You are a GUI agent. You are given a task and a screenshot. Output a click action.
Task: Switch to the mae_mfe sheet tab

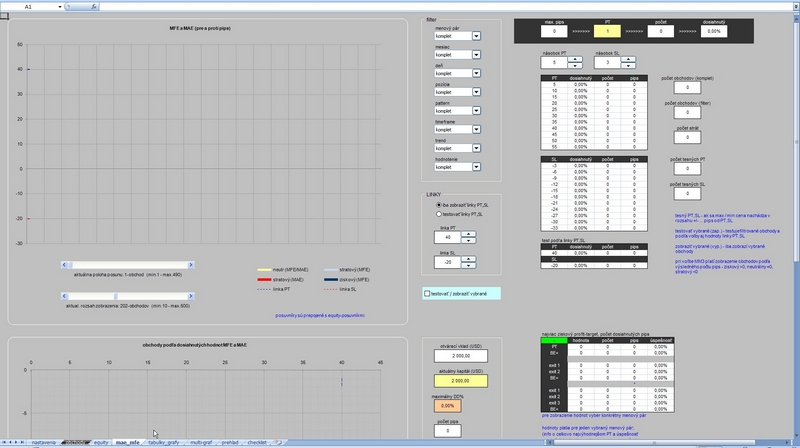tap(128, 442)
